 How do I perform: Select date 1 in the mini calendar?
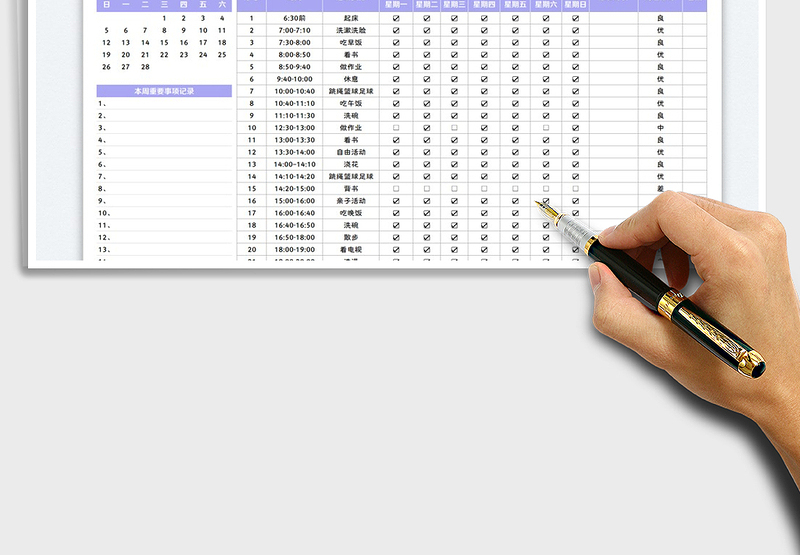[x=164, y=18]
